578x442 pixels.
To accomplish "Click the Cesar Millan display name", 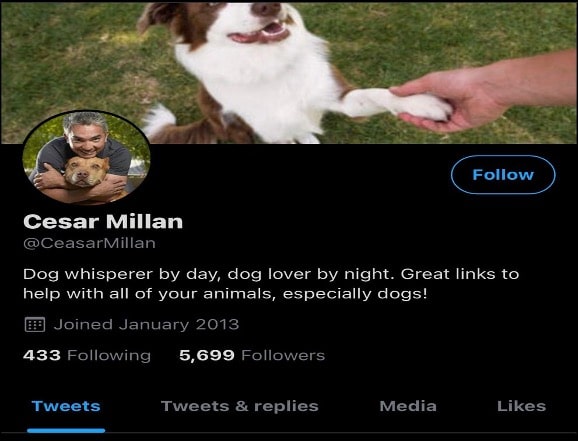I will (103, 222).
